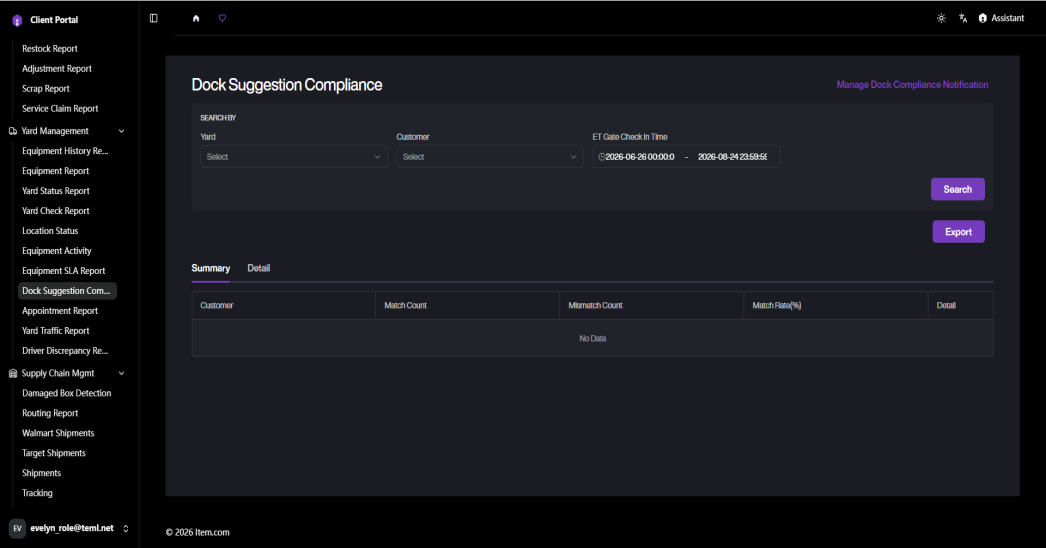1046x548 pixels.
Task: Click the Yard Management section label
Action: coord(55,131)
